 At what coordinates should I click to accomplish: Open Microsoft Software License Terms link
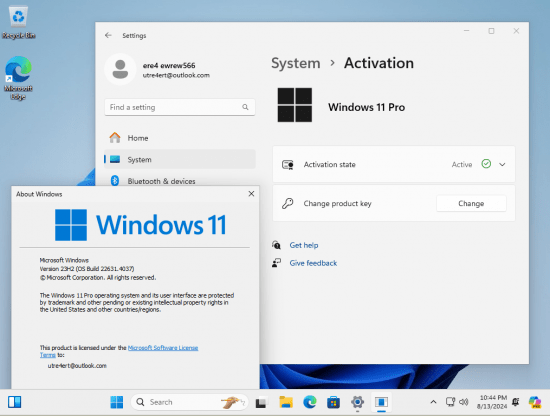pyautogui.click(x=163, y=348)
